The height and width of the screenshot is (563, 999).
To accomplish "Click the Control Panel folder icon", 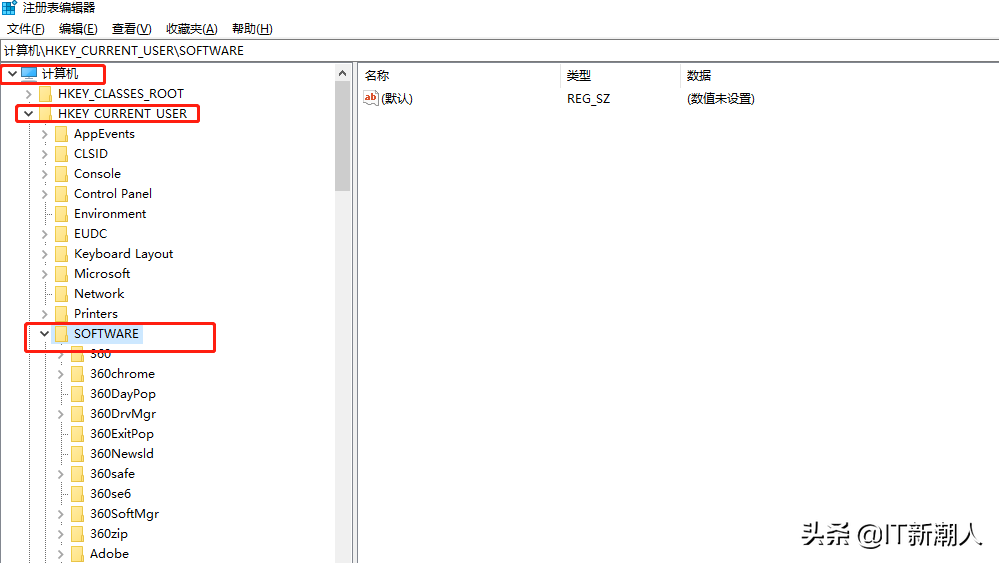I will (x=61, y=194).
